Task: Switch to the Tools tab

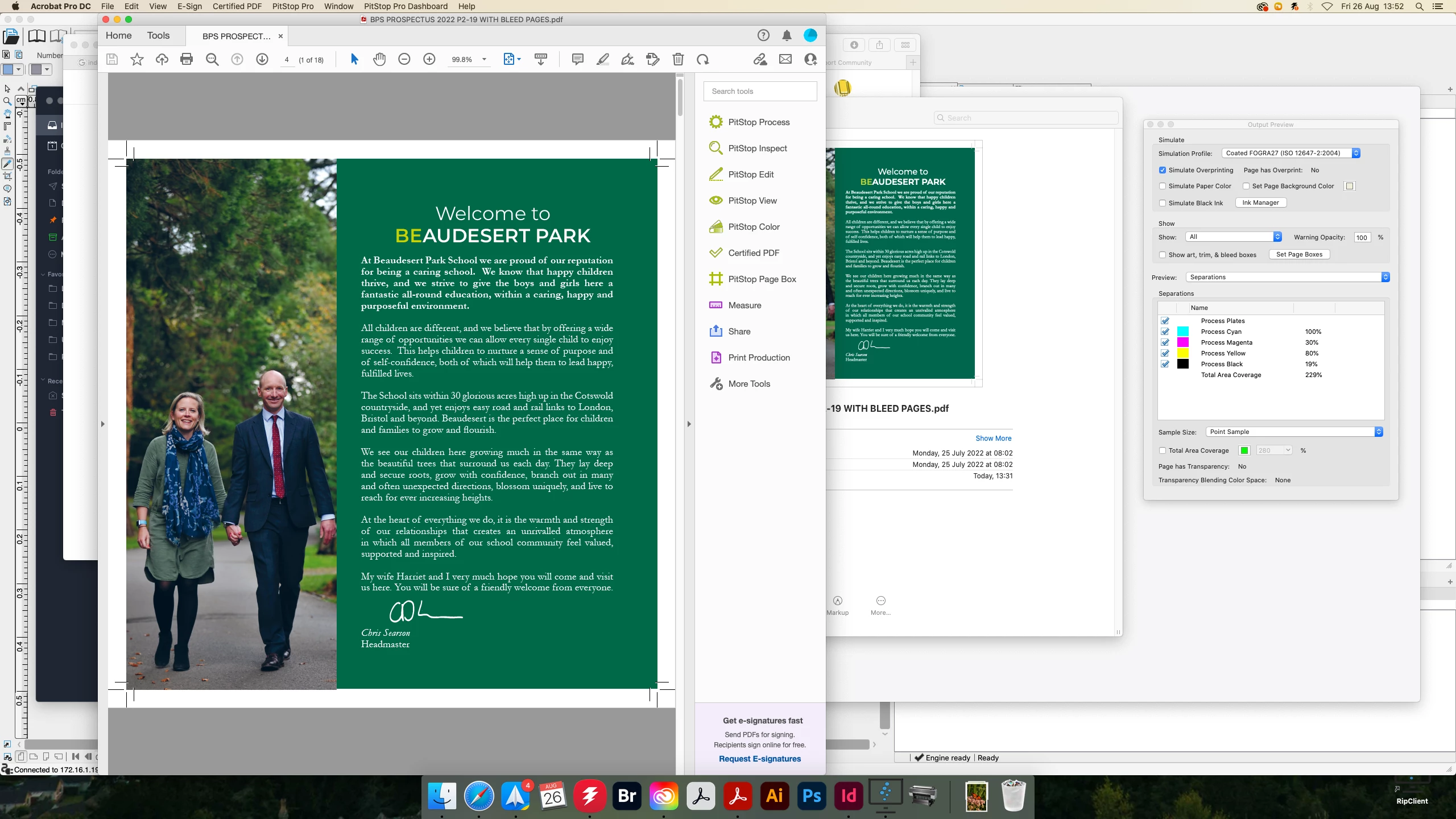Action: [x=158, y=35]
